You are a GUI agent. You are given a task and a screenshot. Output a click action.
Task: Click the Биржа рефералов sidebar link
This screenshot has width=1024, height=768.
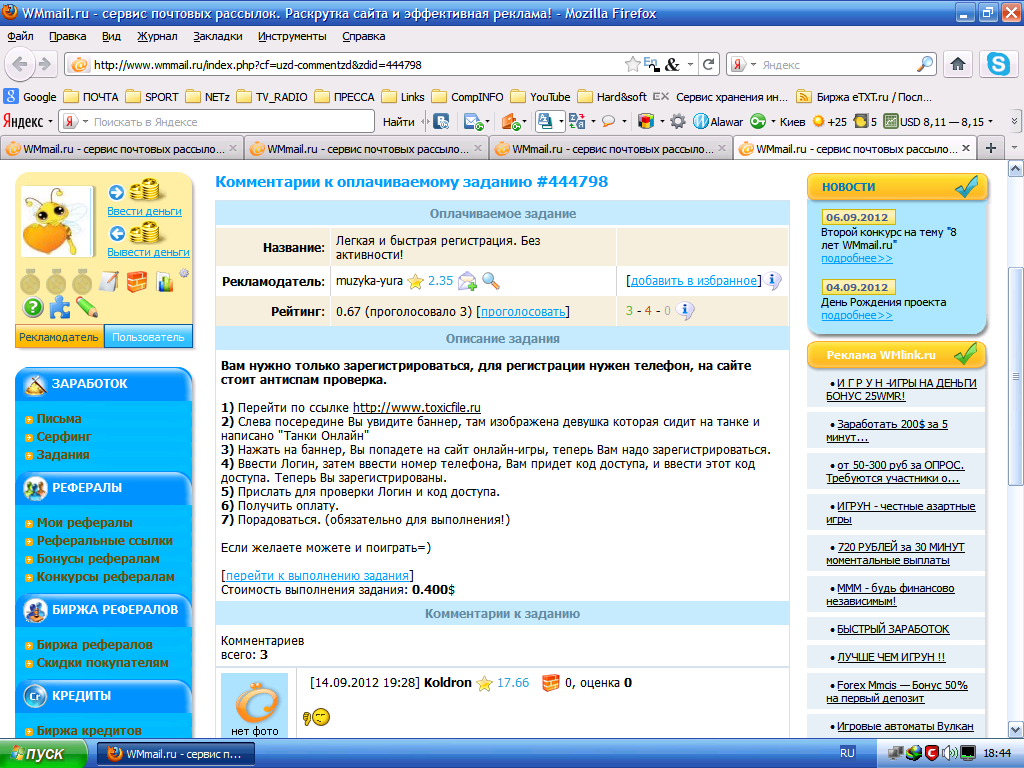(95, 645)
